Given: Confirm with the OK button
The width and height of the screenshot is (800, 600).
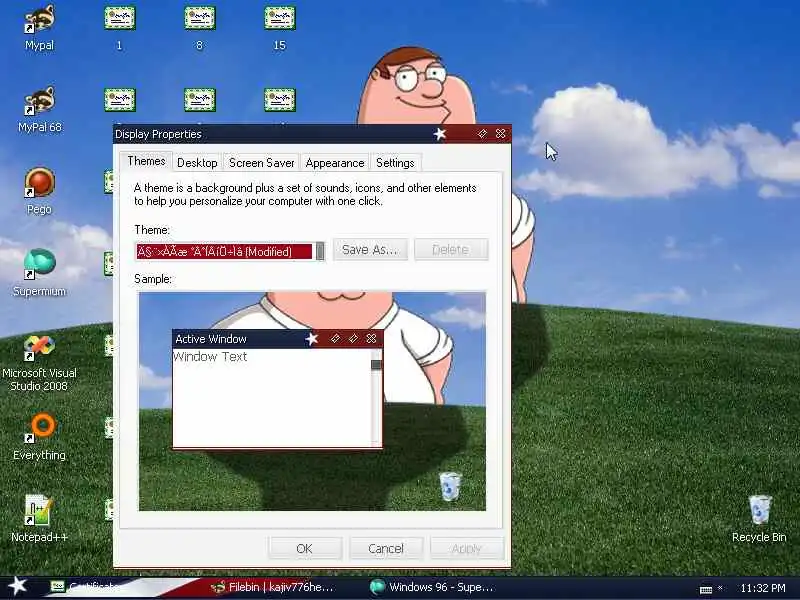Looking at the screenshot, I should [305, 548].
